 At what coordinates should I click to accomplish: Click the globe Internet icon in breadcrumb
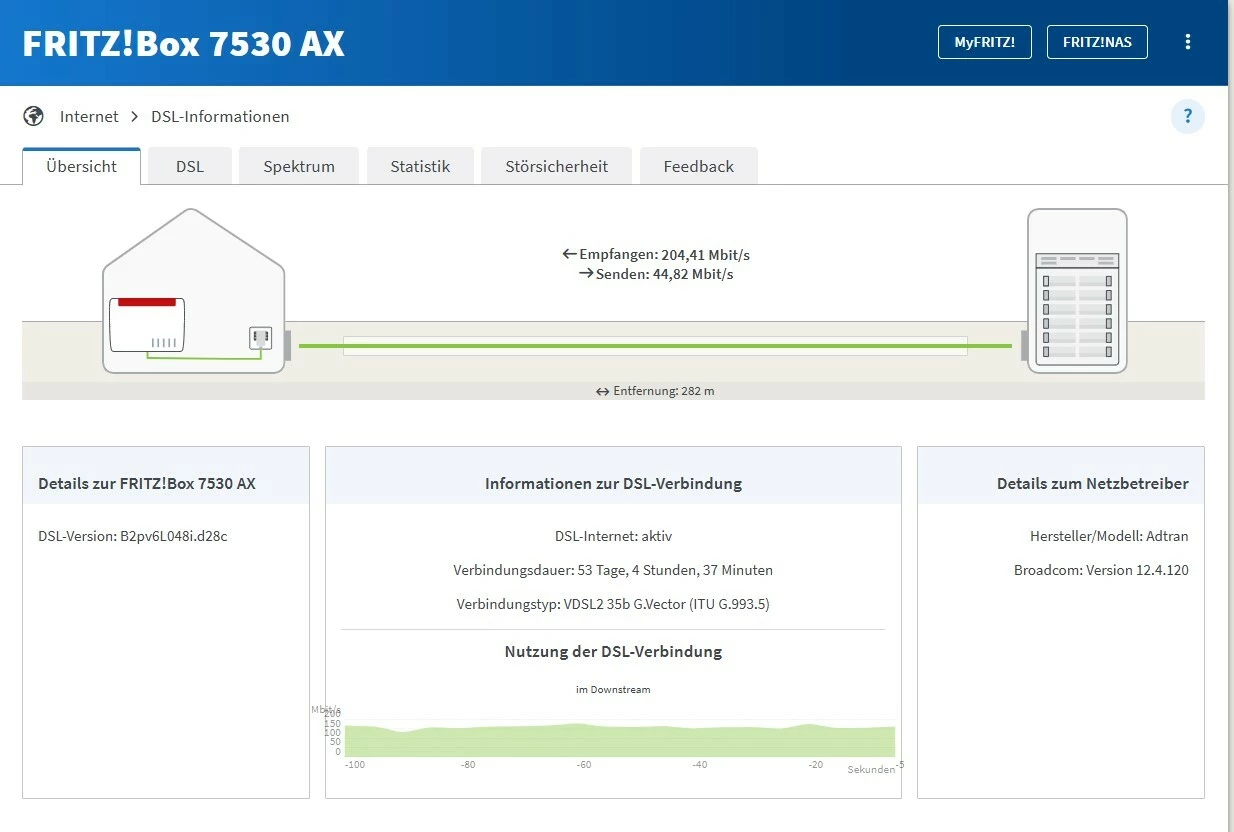click(x=33, y=116)
